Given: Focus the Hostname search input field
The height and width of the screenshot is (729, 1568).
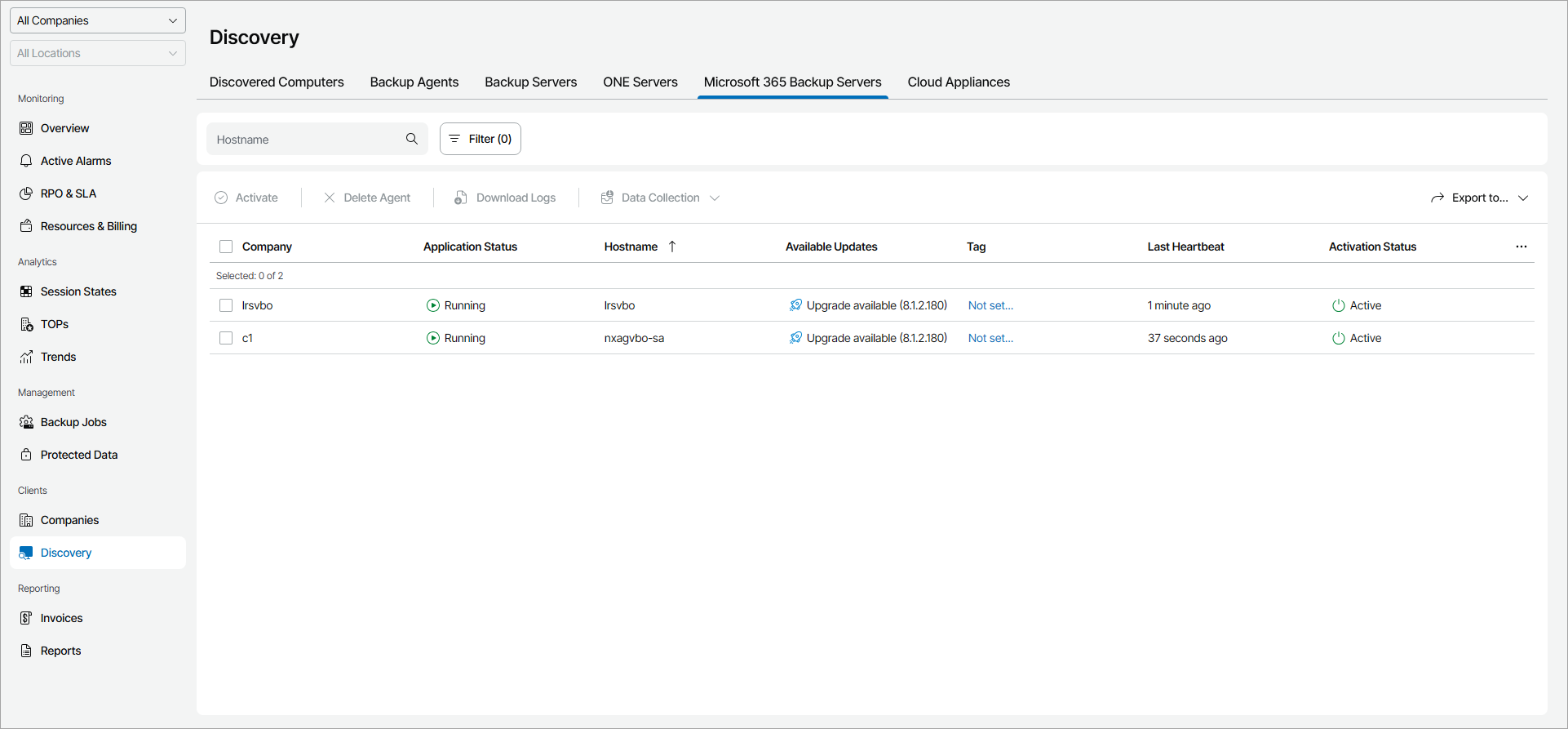Looking at the screenshot, I should [x=306, y=140].
